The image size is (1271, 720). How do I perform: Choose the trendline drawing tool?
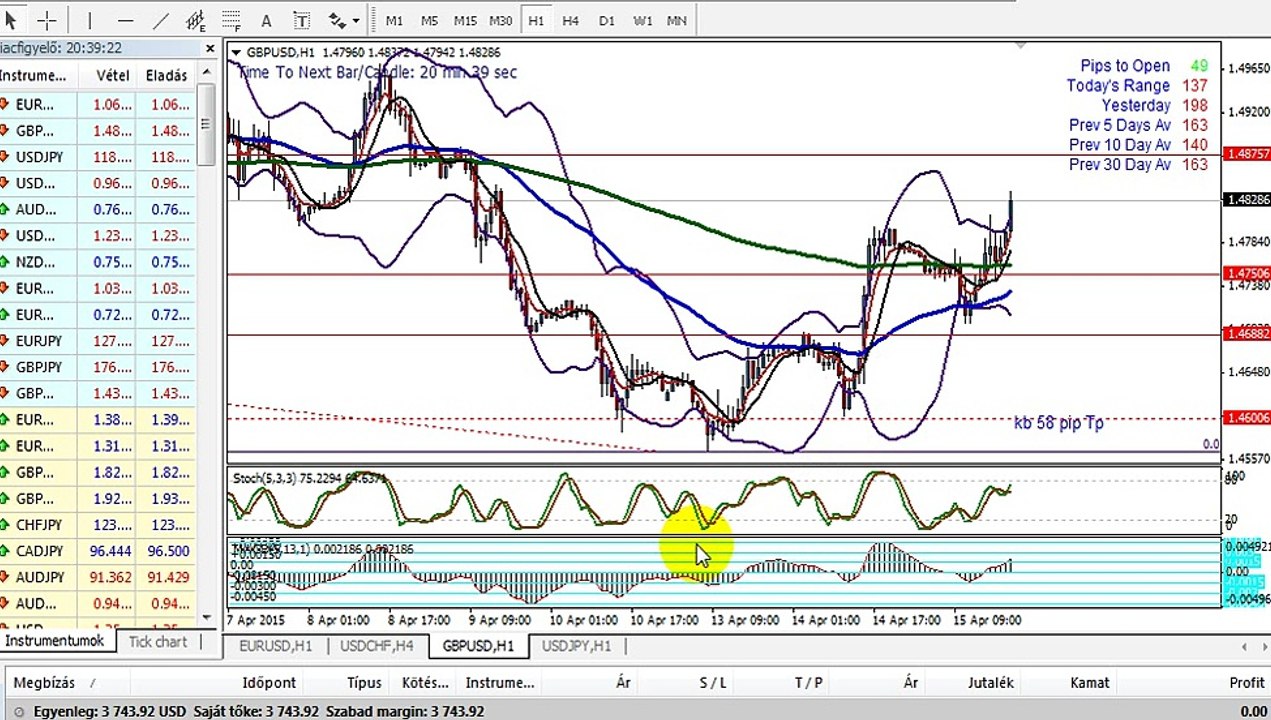tap(161, 20)
